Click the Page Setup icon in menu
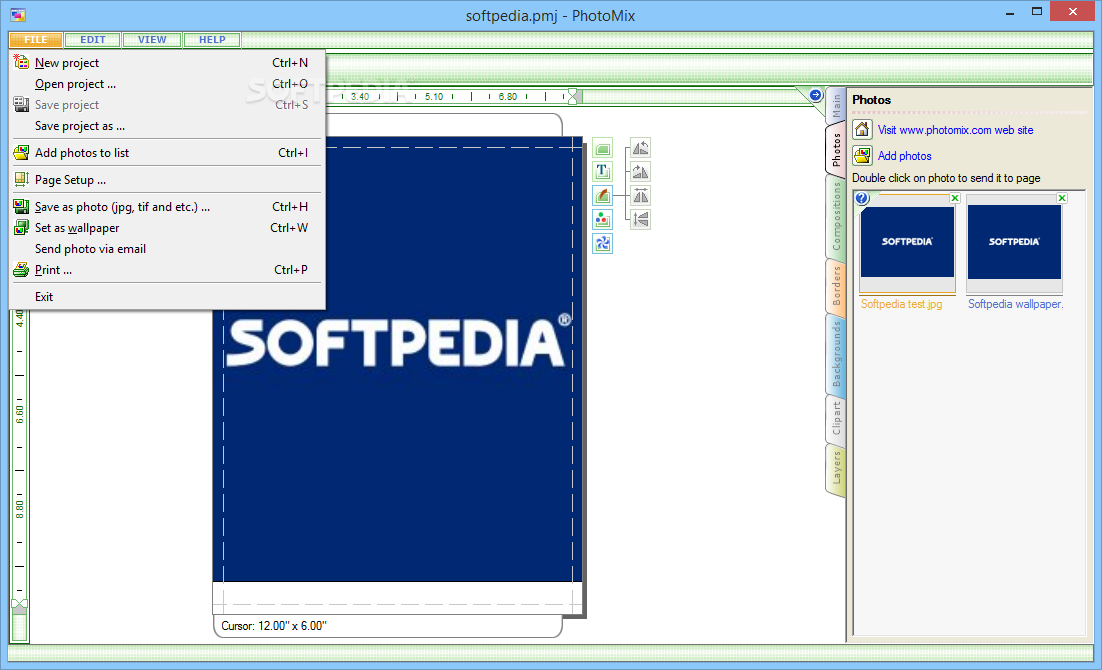The image size is (1102, 670). pyautogui.click(x=21, y=179)
